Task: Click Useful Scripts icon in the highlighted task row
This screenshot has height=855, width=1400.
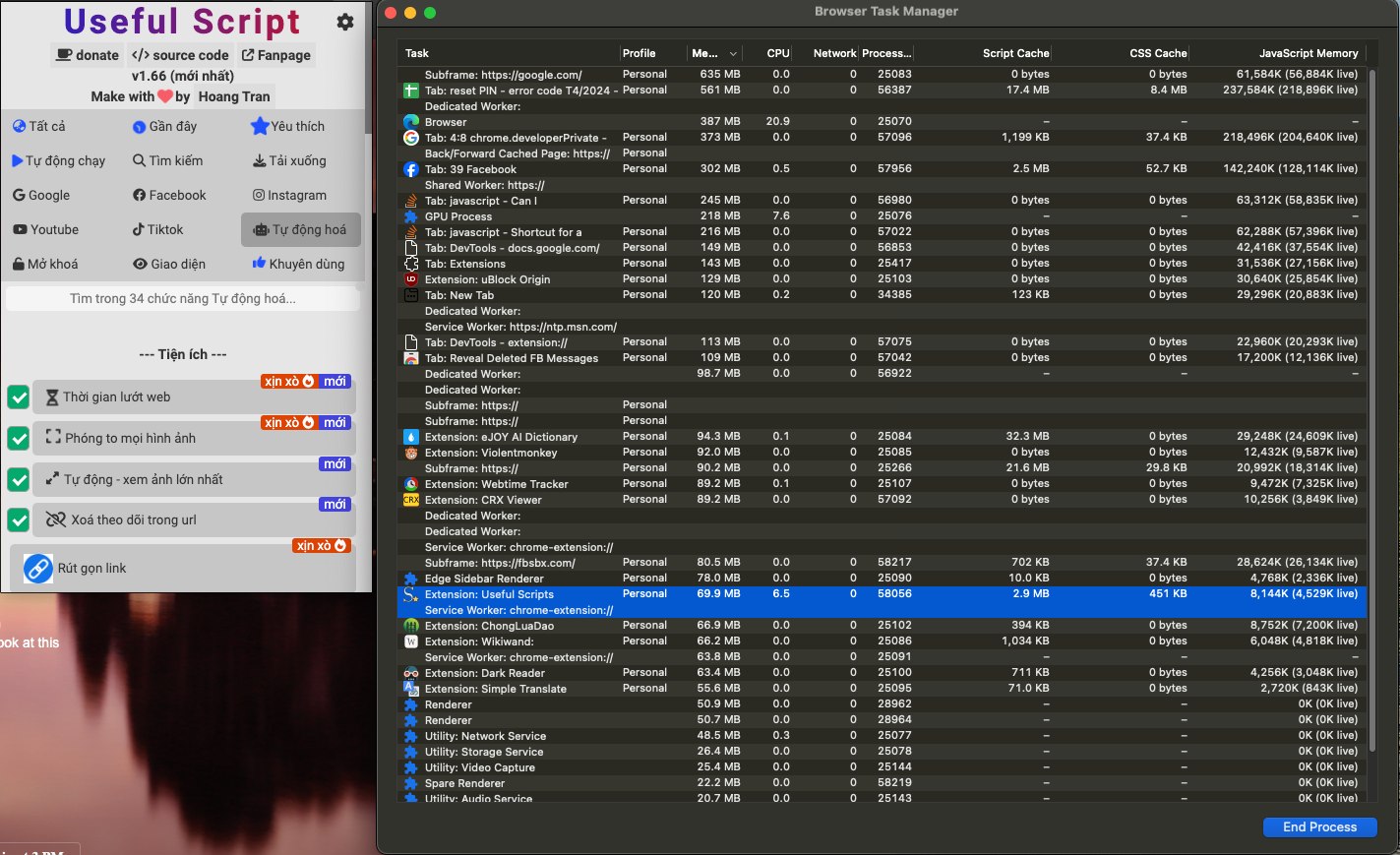Action: click(411, 594)
